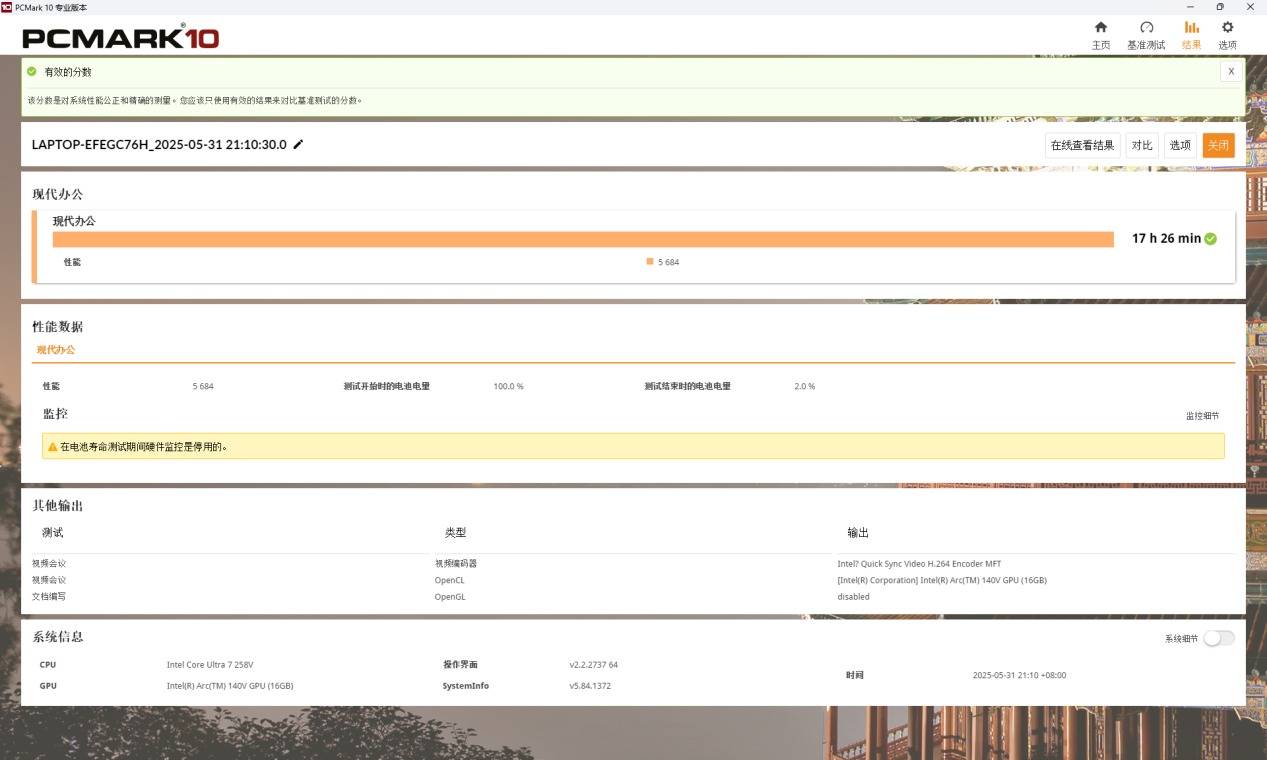The height and width of the screenshot is (760, 1267).
Task: Click the 操作界面 version v2.2.2737 64
Action: pyautogui.click(x=594, y=665)
